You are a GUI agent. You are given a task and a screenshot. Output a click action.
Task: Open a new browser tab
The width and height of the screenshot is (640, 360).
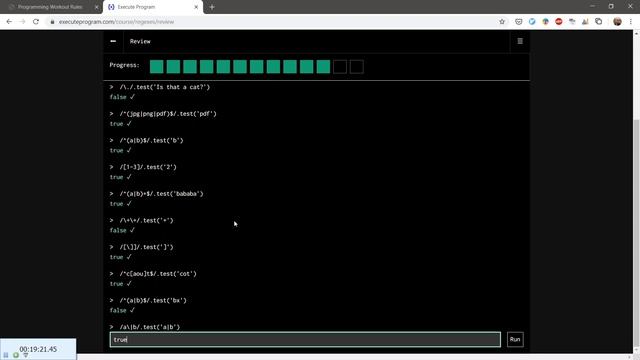[x=212, y=7]
